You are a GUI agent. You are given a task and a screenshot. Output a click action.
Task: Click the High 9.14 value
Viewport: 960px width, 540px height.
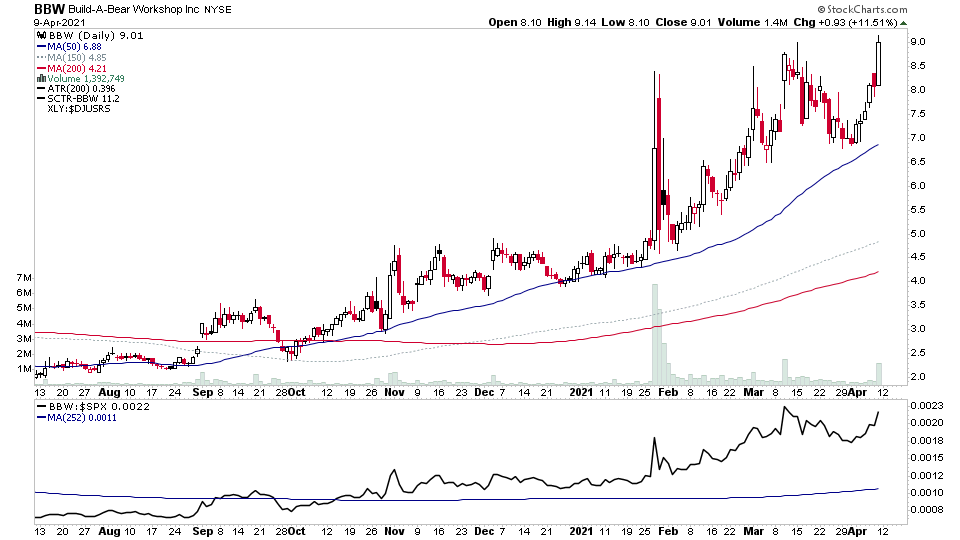(x=571, y=22)
